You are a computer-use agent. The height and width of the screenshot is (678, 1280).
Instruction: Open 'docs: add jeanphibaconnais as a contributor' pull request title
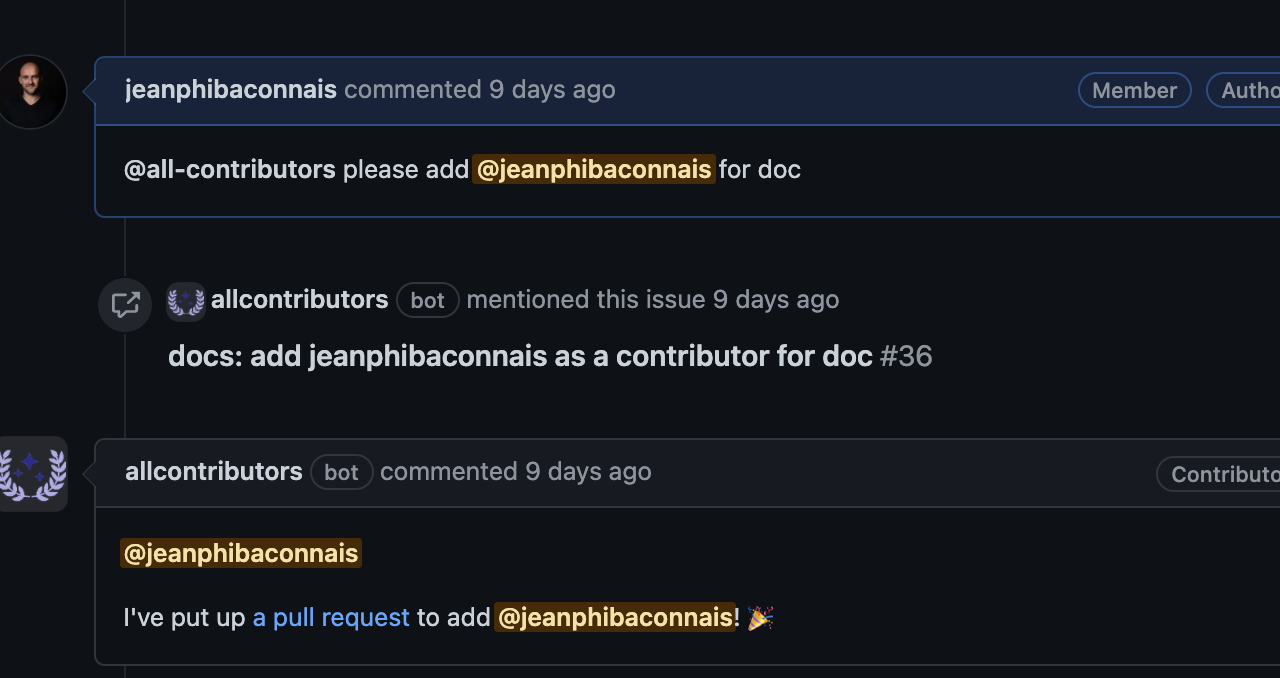tap(520, 356)
